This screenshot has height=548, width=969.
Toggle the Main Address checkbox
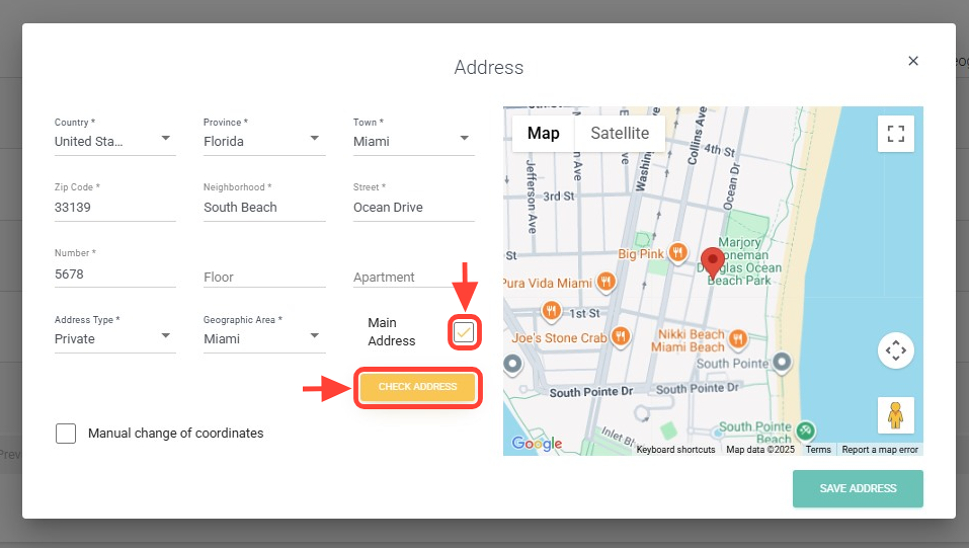coord(464,332)
